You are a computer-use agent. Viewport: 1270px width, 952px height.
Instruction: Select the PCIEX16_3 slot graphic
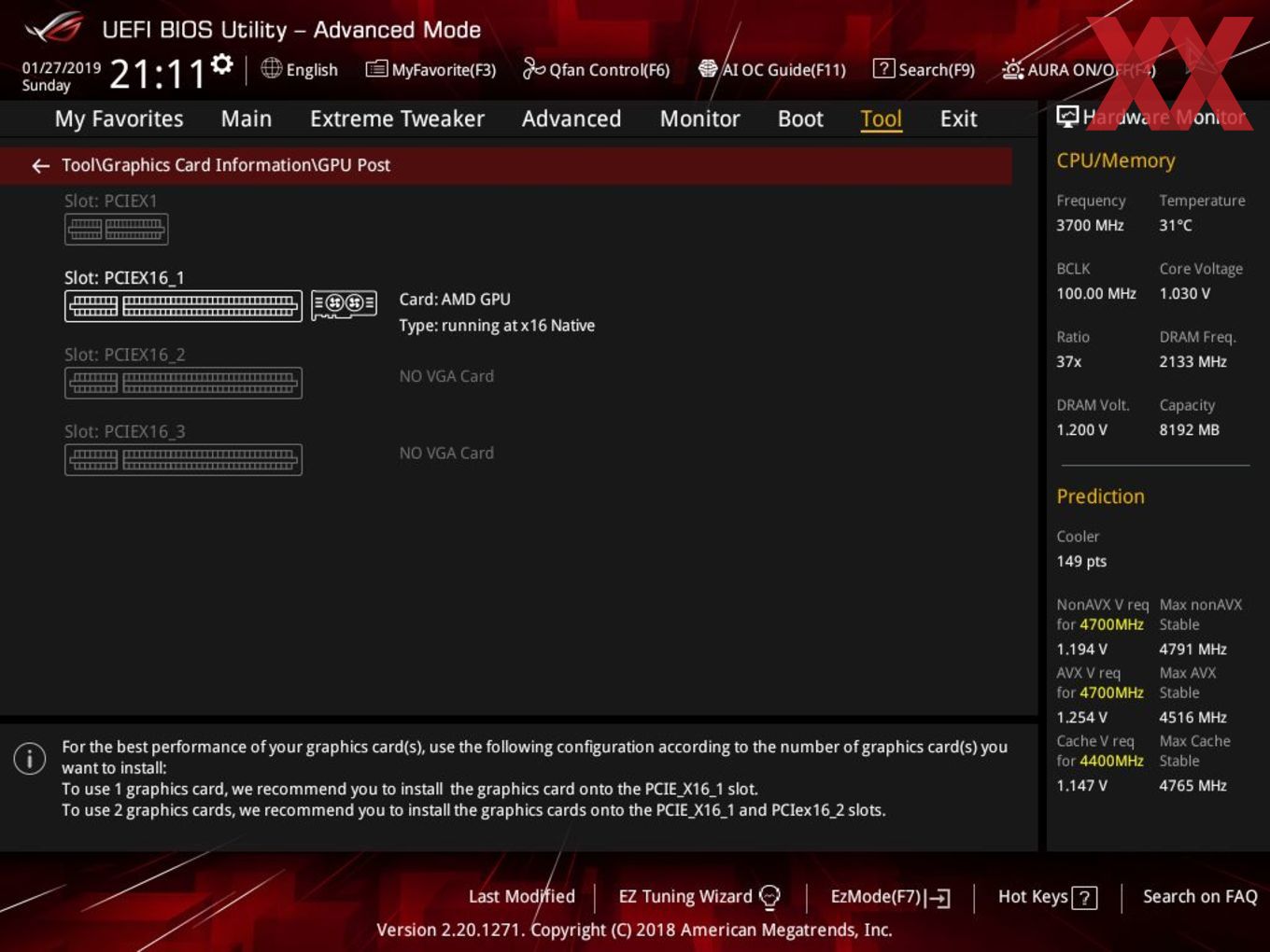point(183,459)
